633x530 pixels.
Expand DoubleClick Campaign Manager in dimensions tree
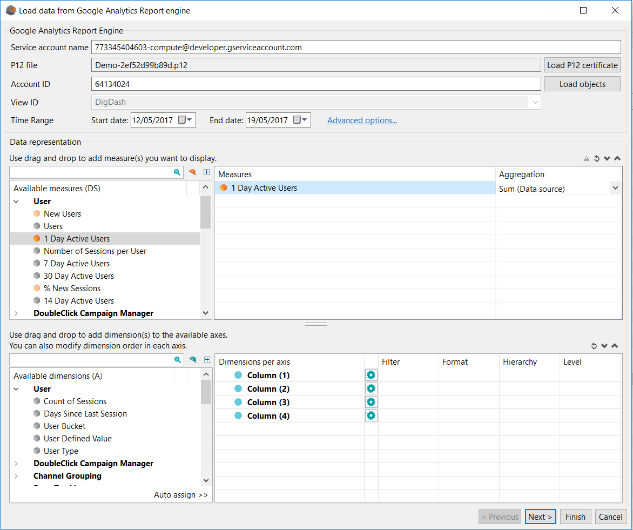pos(16,463)
